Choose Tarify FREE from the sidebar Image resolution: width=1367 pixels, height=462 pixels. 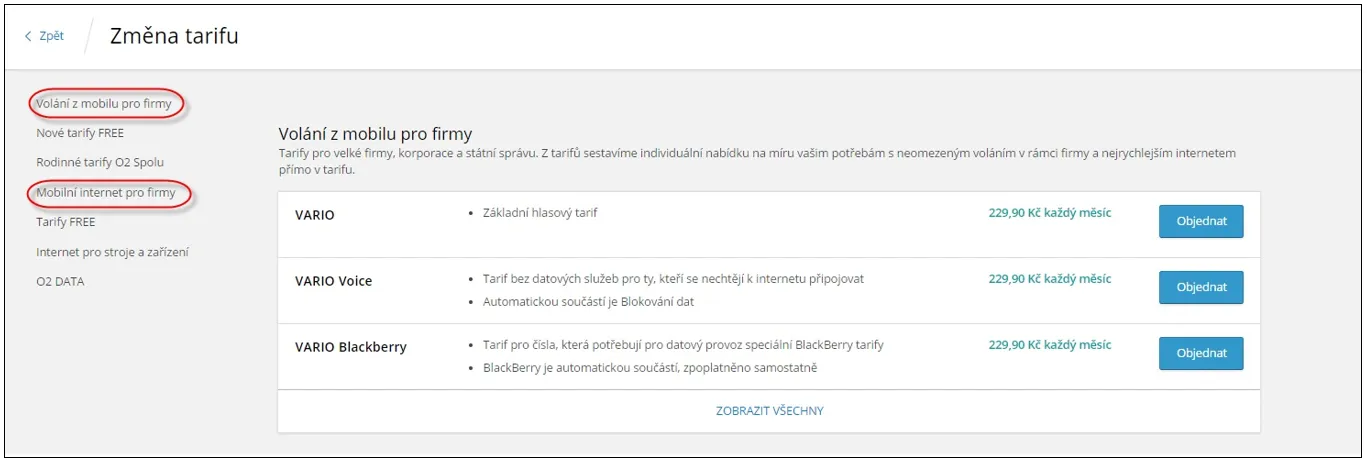66,222
